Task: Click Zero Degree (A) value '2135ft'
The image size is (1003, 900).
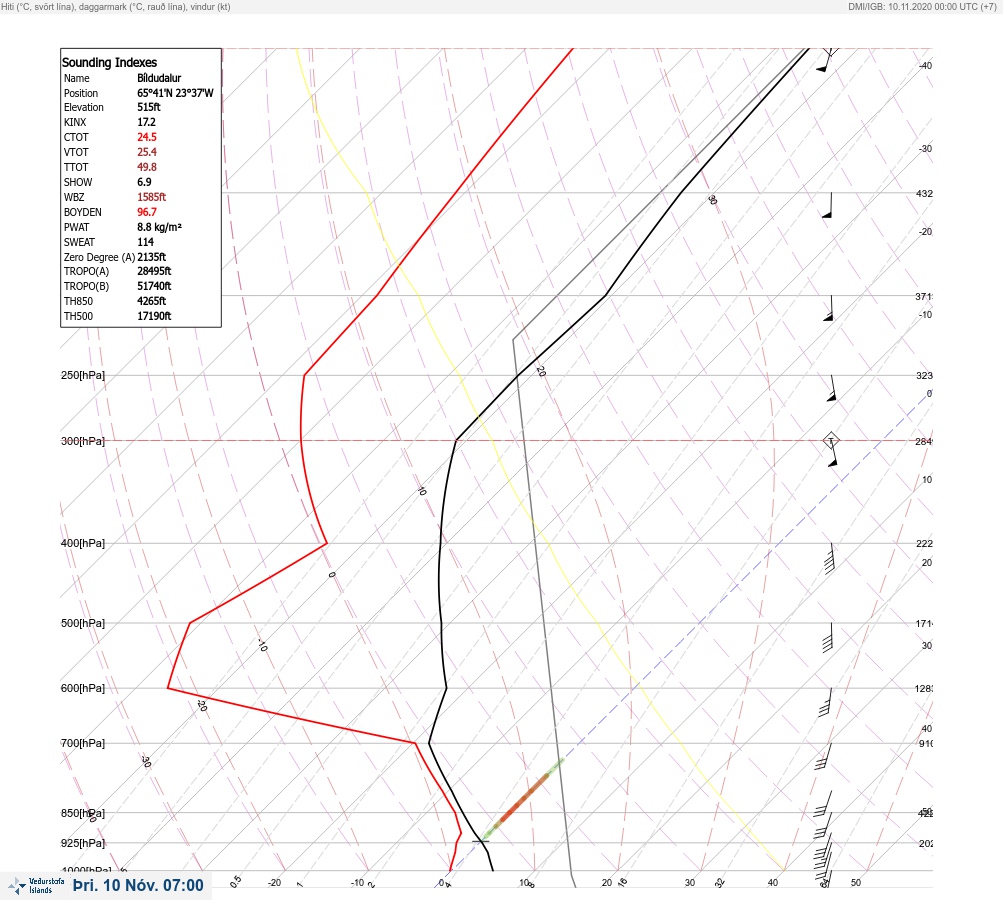Action: tap(152, 257)
